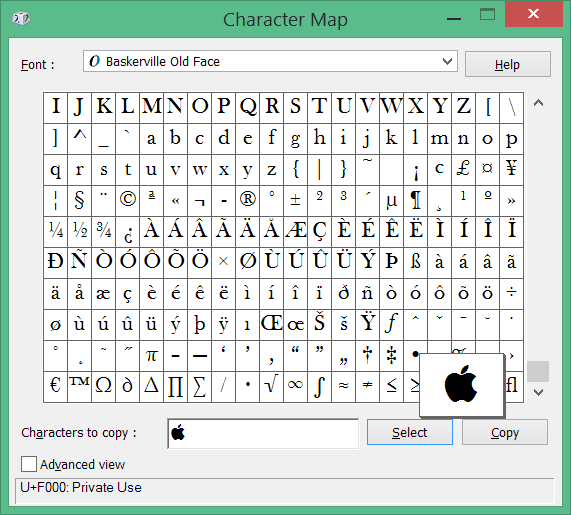571x515 pixels.
Task: Select the florin ƒ character
Action: (x=391, y=325)
